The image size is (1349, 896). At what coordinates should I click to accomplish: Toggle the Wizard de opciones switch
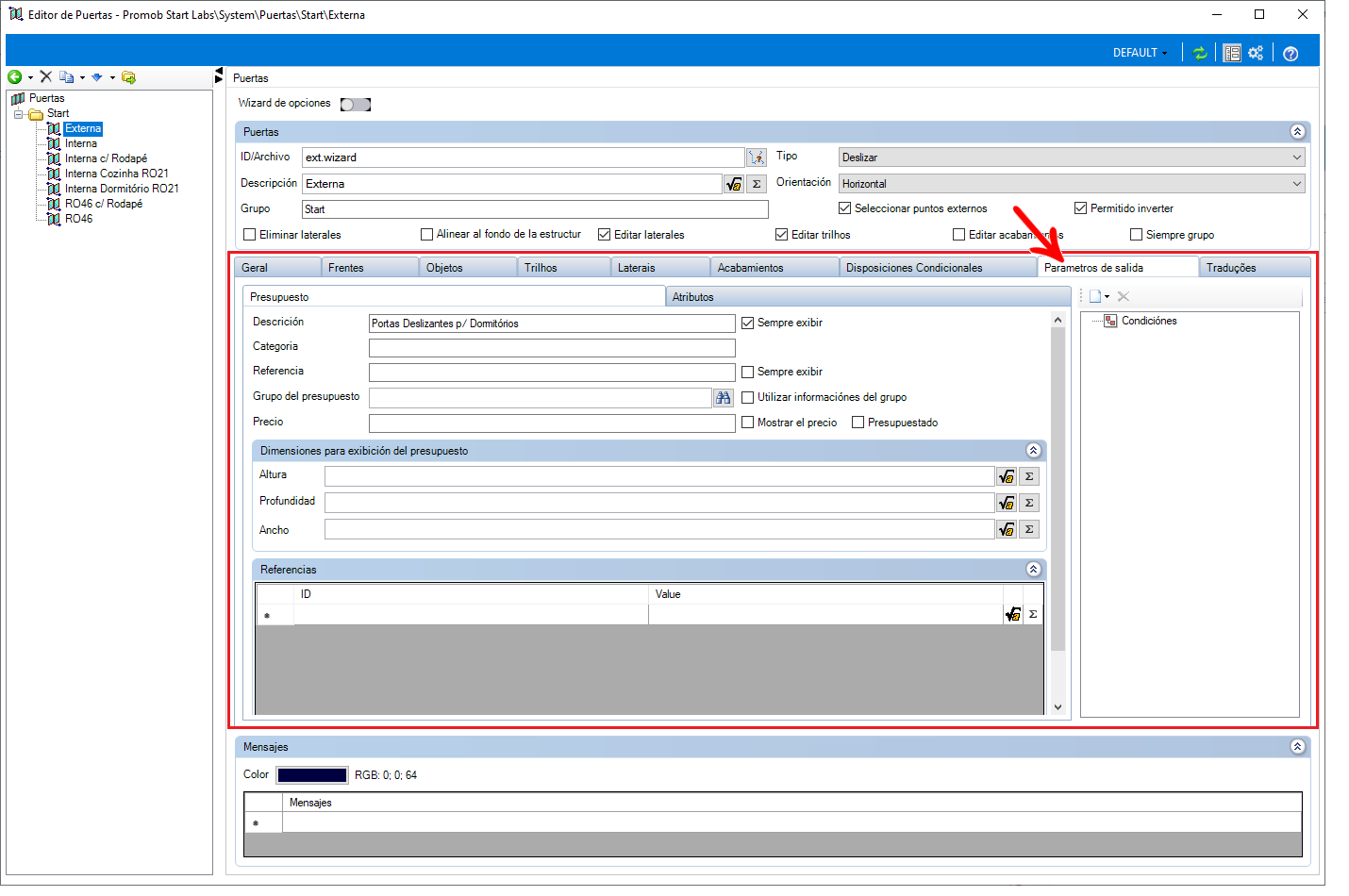(356, 105)
